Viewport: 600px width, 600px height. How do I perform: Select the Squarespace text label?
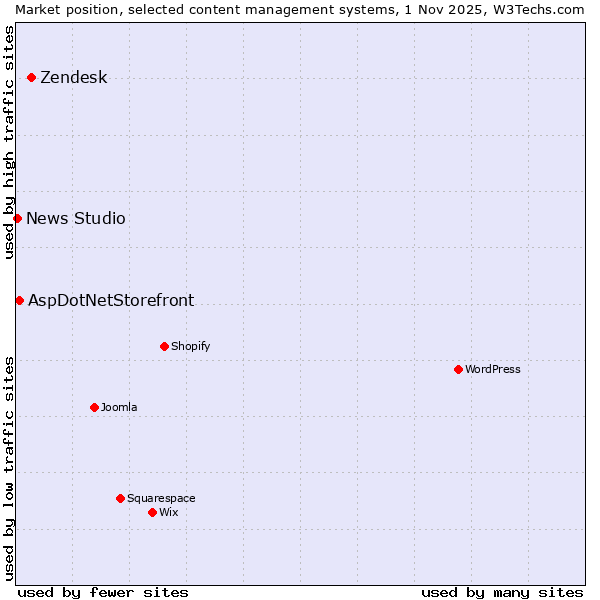click(161, 499)
